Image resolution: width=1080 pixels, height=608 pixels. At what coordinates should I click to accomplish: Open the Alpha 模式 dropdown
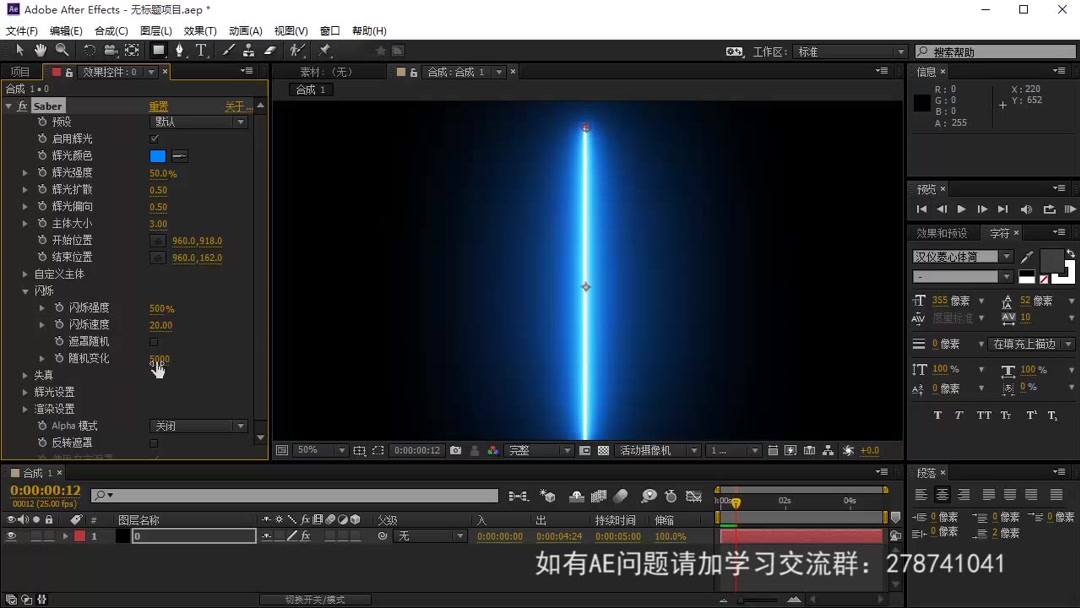point(197,425)
